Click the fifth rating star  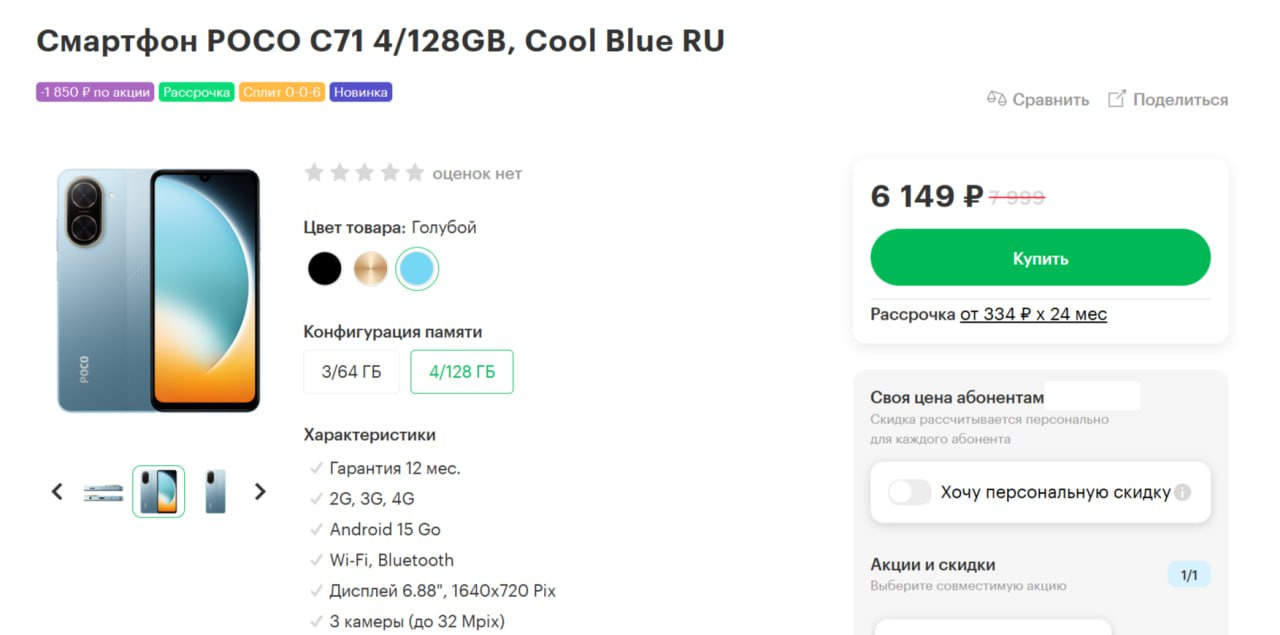(415, 173)
